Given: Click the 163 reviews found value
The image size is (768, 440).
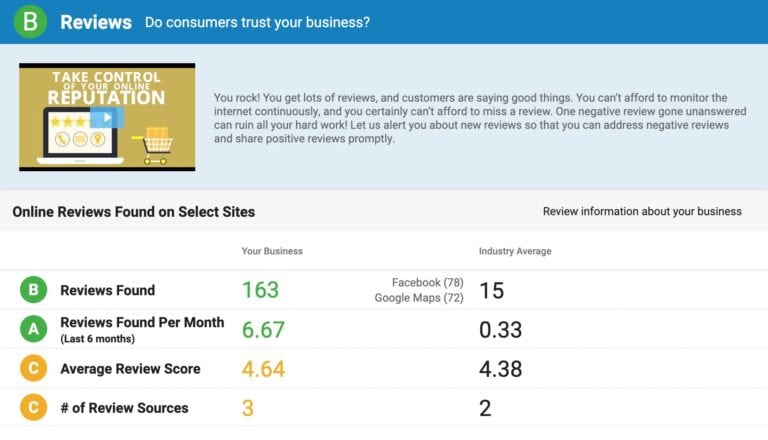Looking at the screenshot, I should [x=260, y=290].
